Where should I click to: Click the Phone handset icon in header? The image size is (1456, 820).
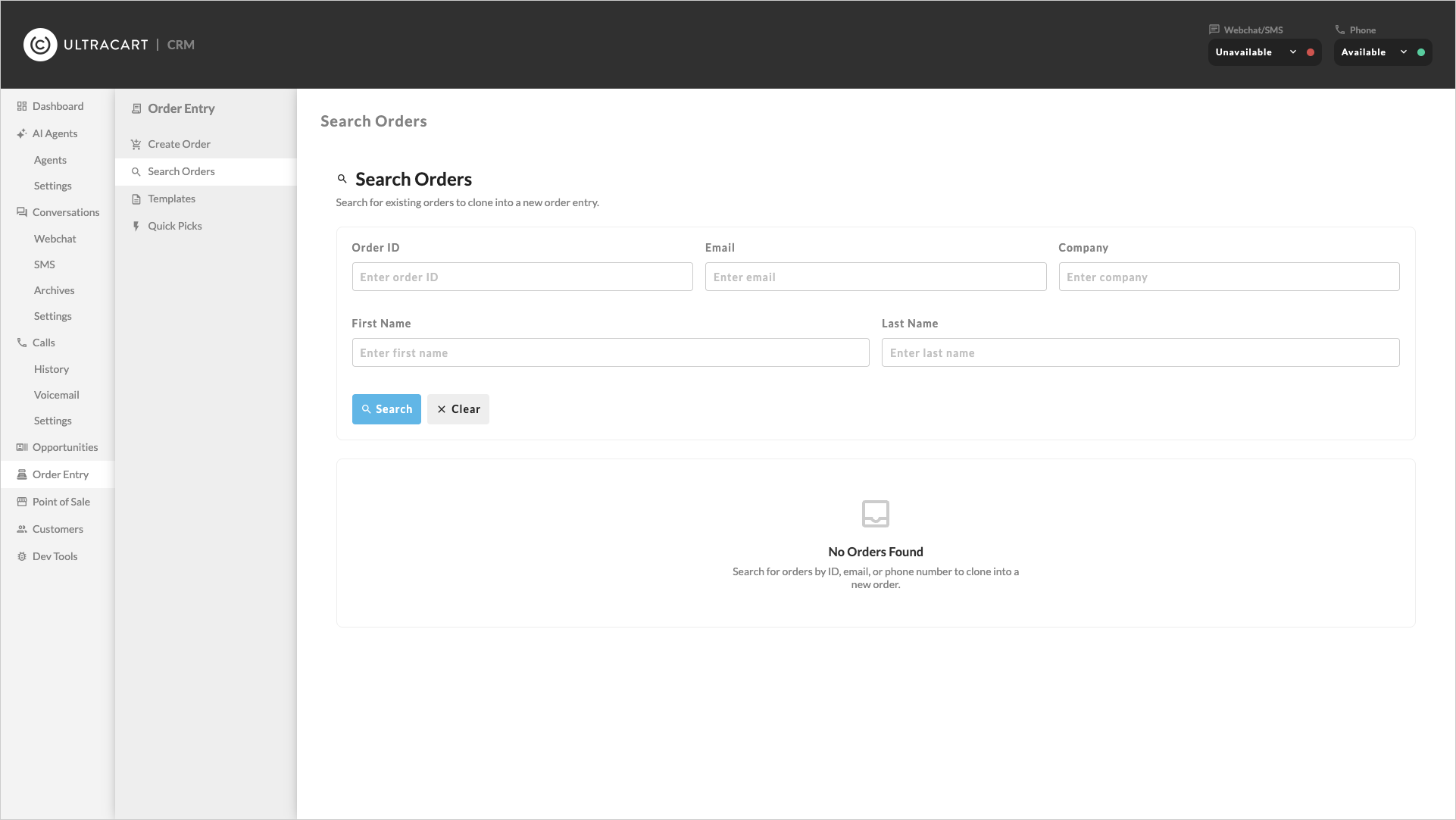[1340, 30]
